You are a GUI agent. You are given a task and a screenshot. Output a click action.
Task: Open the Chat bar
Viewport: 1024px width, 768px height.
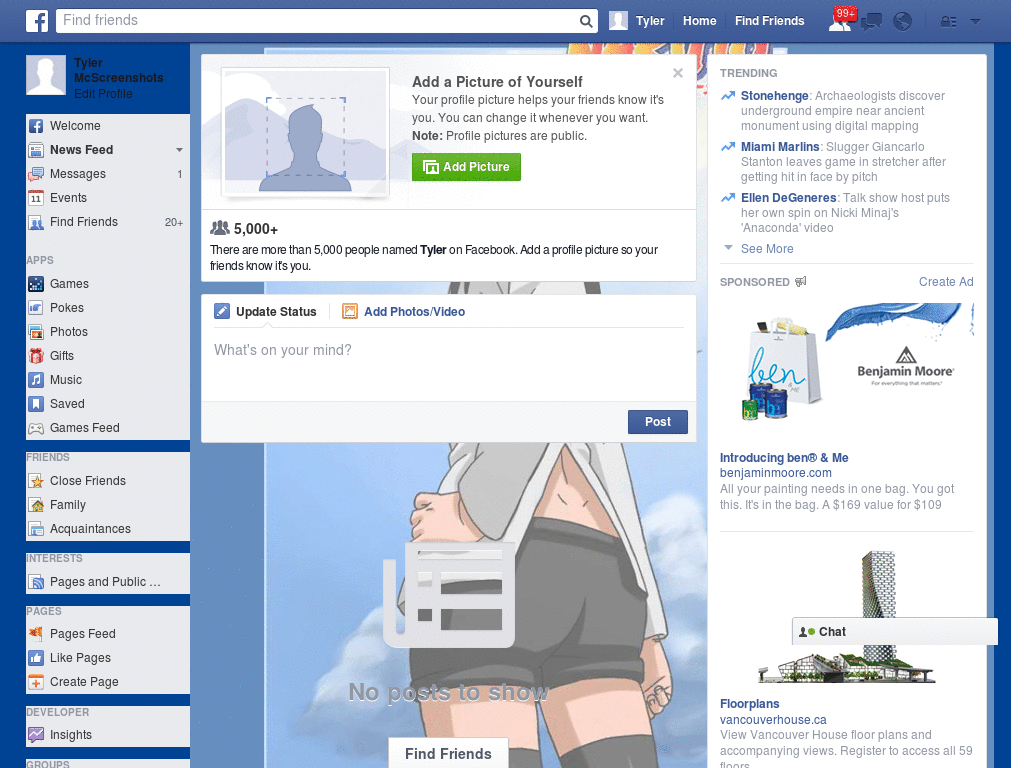click(895, 632)
